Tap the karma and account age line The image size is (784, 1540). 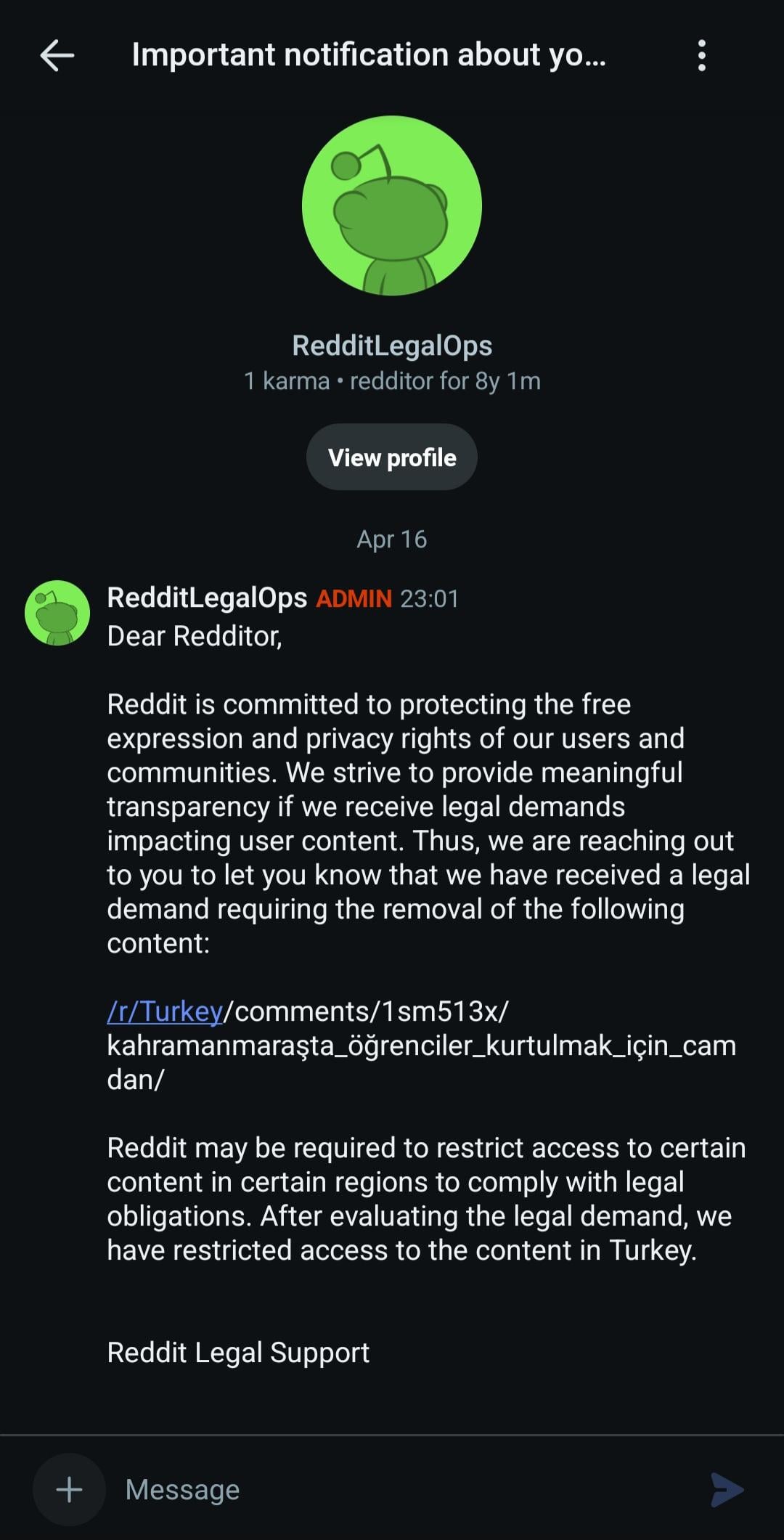coord(392,381)
